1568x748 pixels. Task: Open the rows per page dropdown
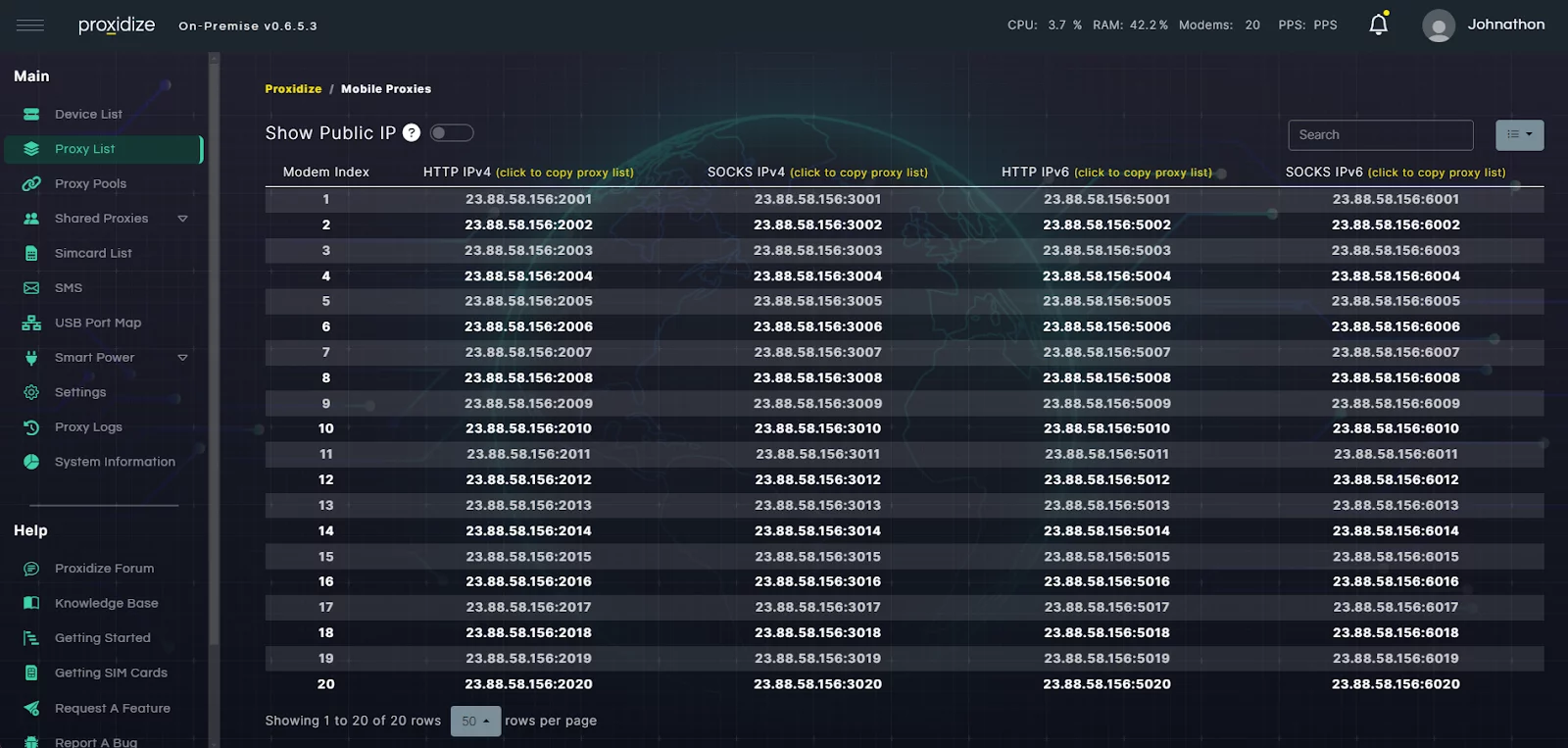475,722
